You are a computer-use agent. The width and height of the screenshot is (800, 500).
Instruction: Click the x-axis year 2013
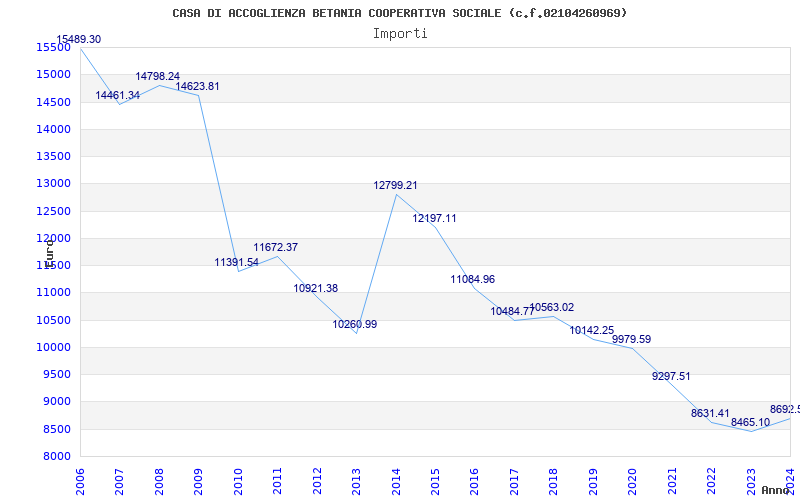[x=357, y=481]
